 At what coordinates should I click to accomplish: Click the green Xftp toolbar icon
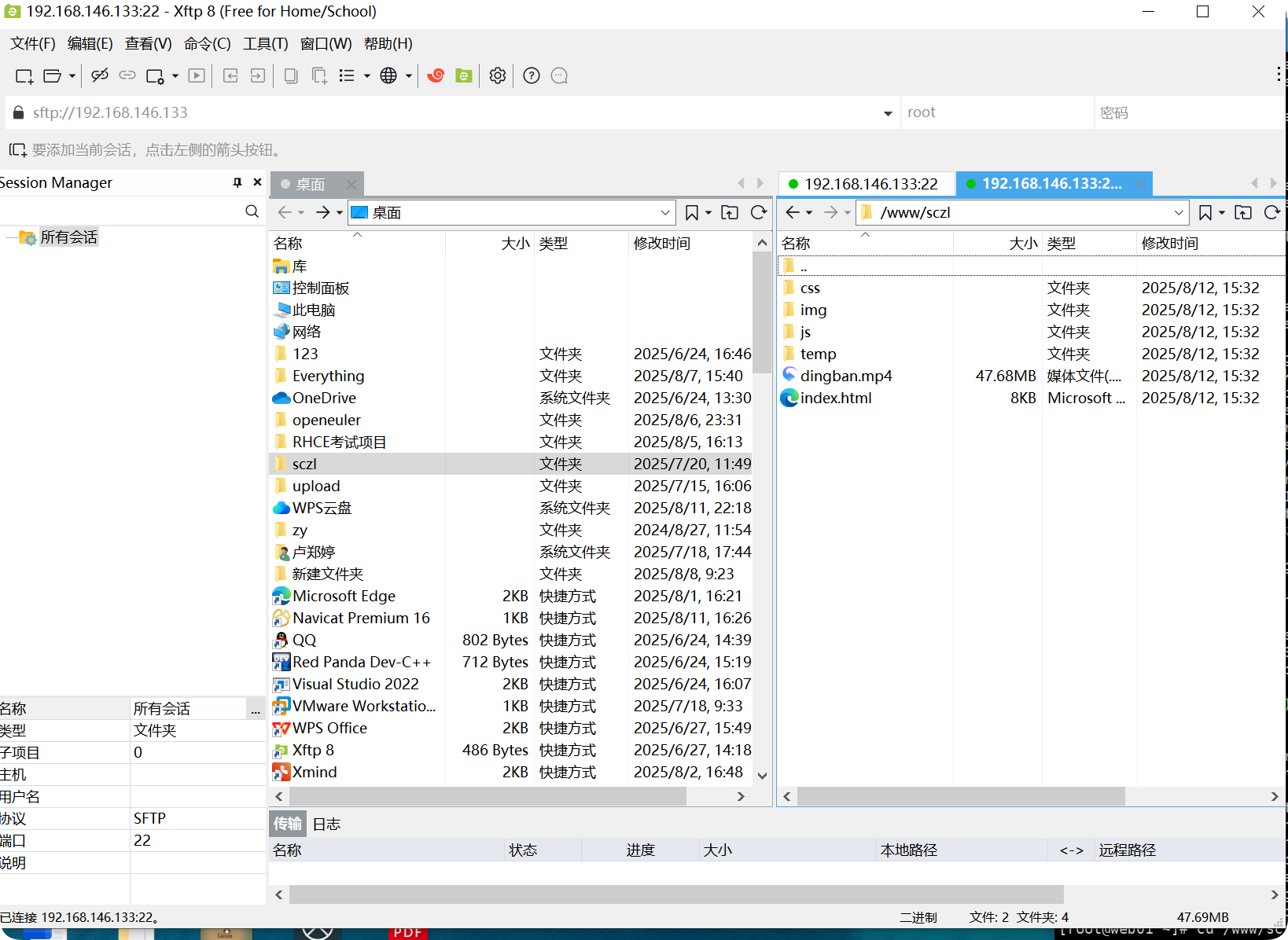[x=464, y=75]
